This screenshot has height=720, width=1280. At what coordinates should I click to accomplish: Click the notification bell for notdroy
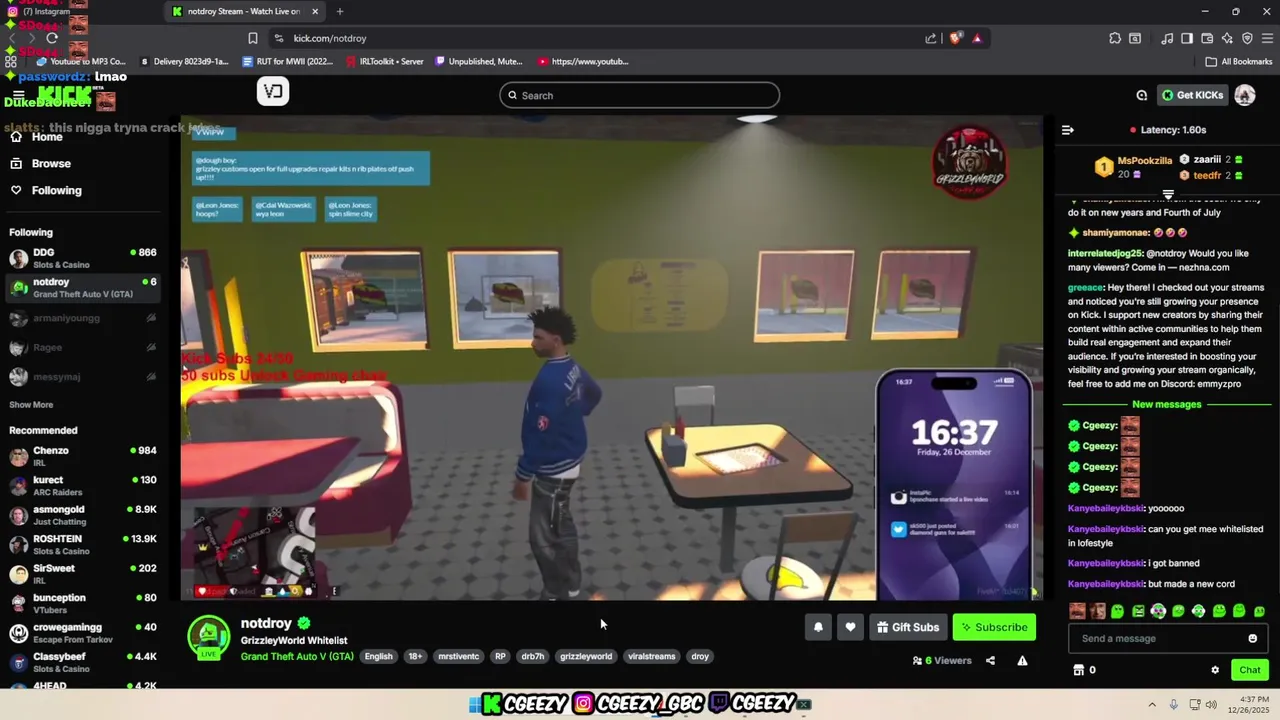(x=818, y=627)
